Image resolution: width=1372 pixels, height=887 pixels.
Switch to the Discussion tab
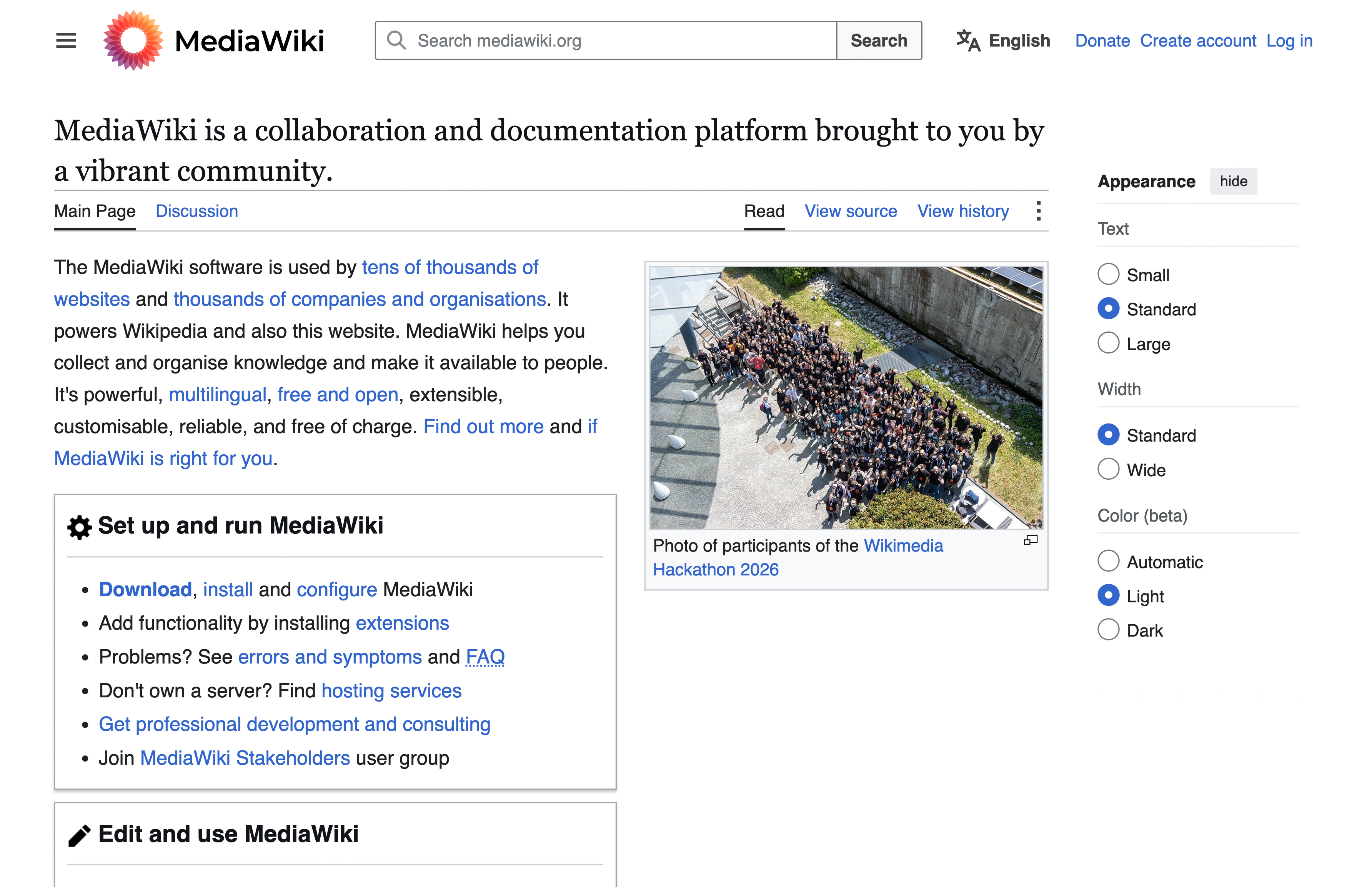point(197,212)
